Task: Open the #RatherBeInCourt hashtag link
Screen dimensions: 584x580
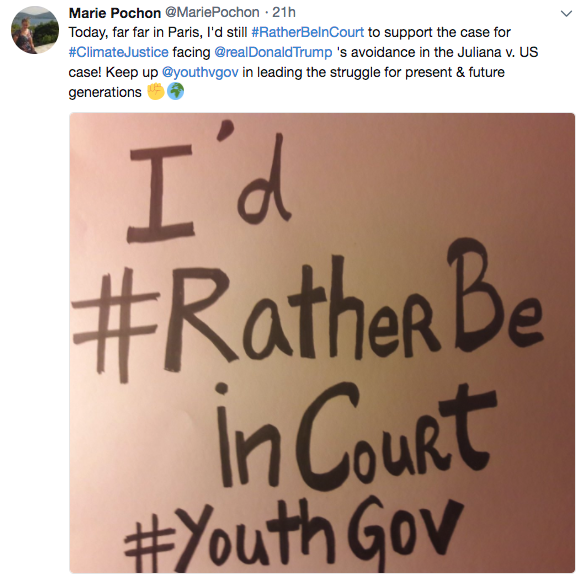Action: click(308, 32)
